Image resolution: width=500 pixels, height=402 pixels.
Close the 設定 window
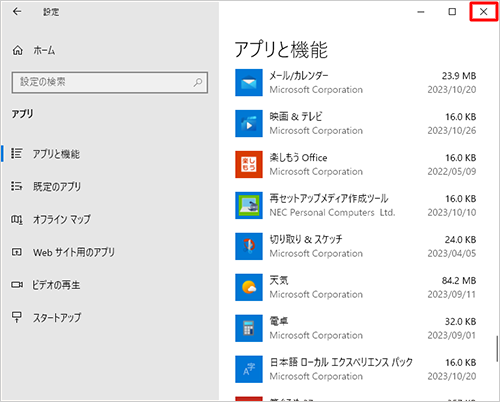coord(483,12)
